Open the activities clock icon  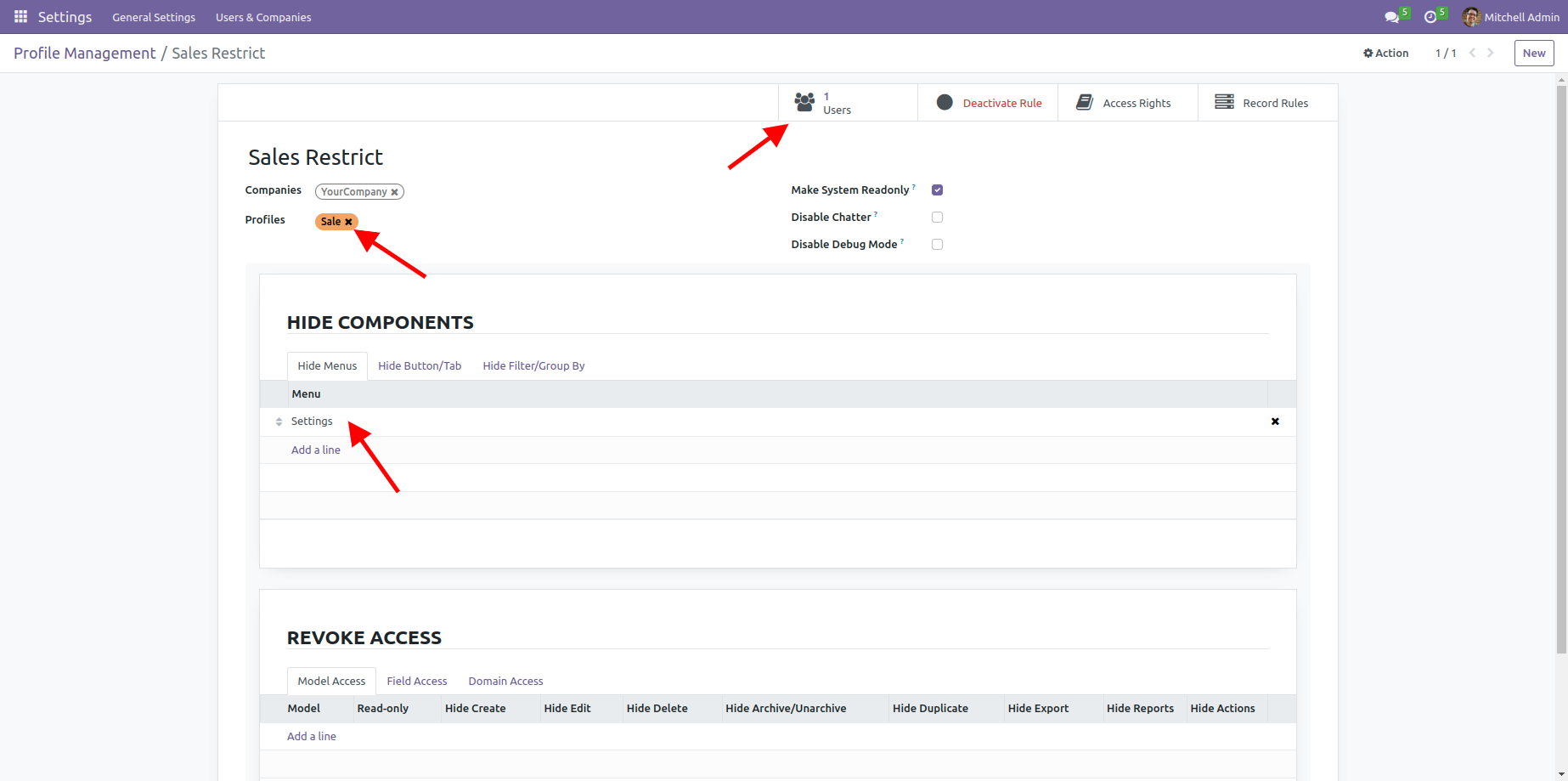[1430, 17]
